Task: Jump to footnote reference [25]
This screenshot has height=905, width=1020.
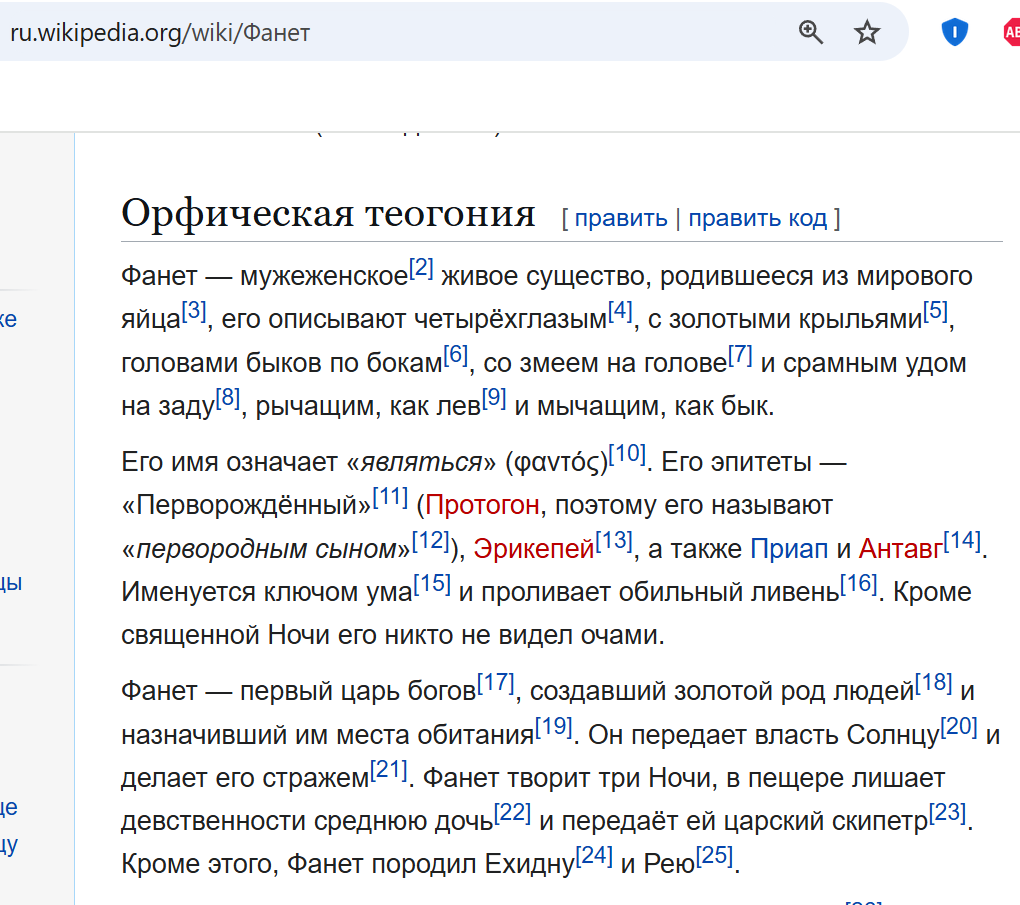Action: [x=714, y=856]
